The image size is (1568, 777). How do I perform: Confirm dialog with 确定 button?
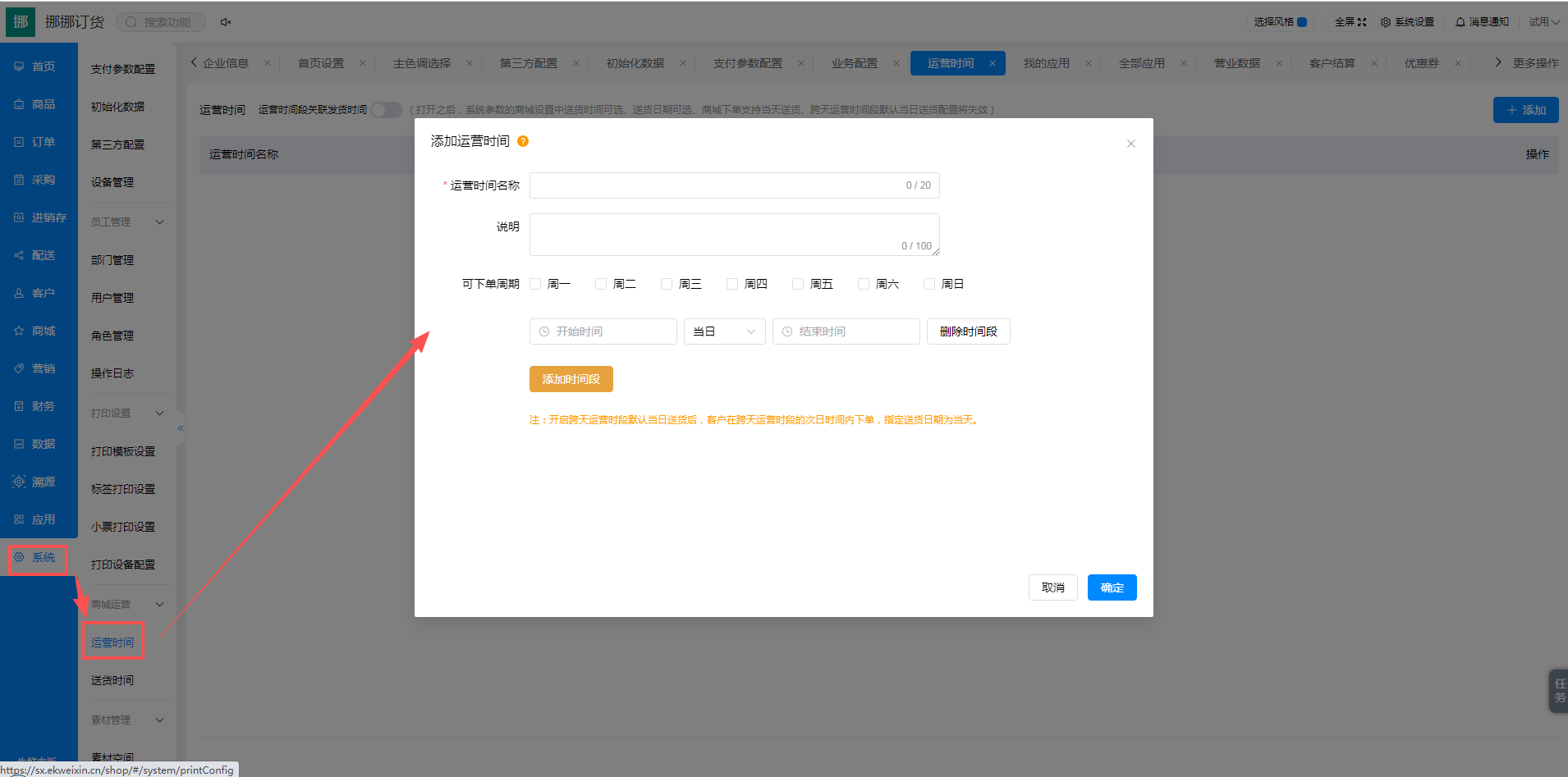(1112, 587)
